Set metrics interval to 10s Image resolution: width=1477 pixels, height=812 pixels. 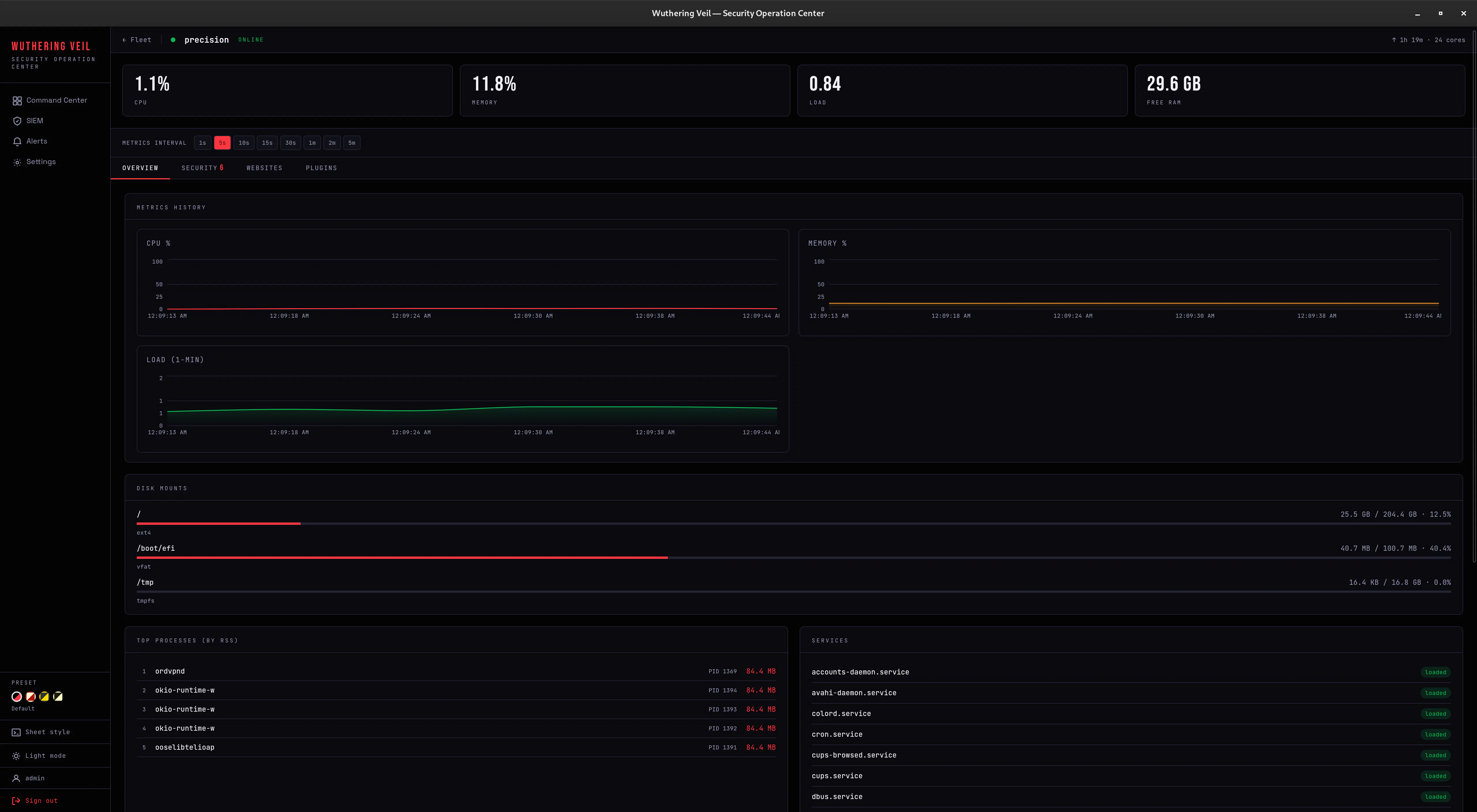(x=244, y=143)
